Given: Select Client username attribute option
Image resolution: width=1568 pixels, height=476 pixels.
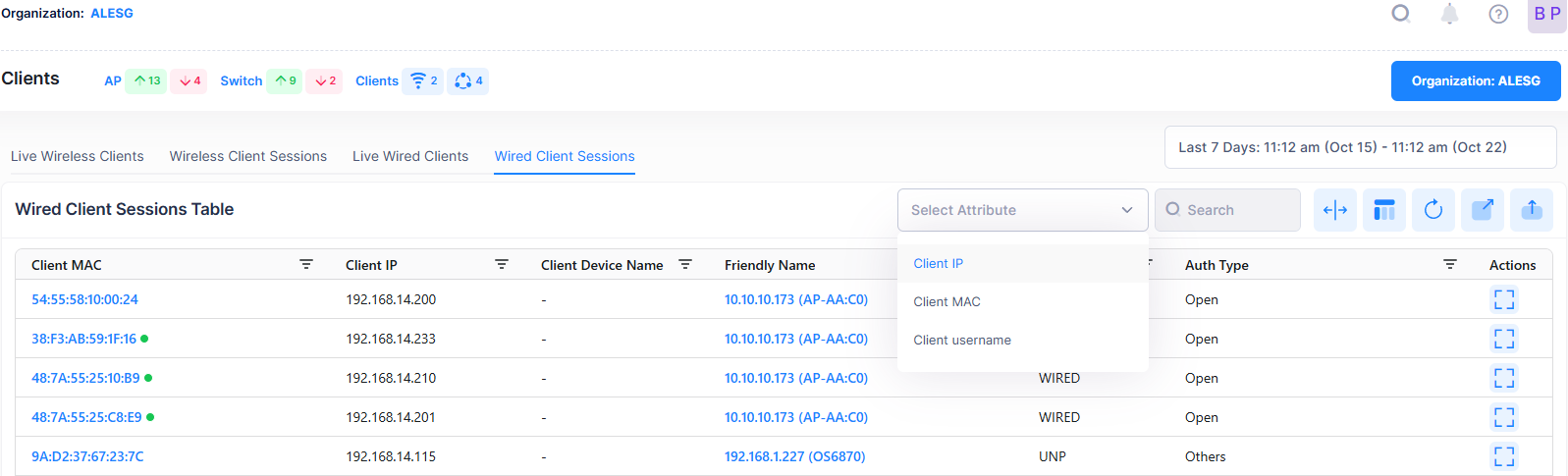Looking at the screenshot, I should pos(961,340).
